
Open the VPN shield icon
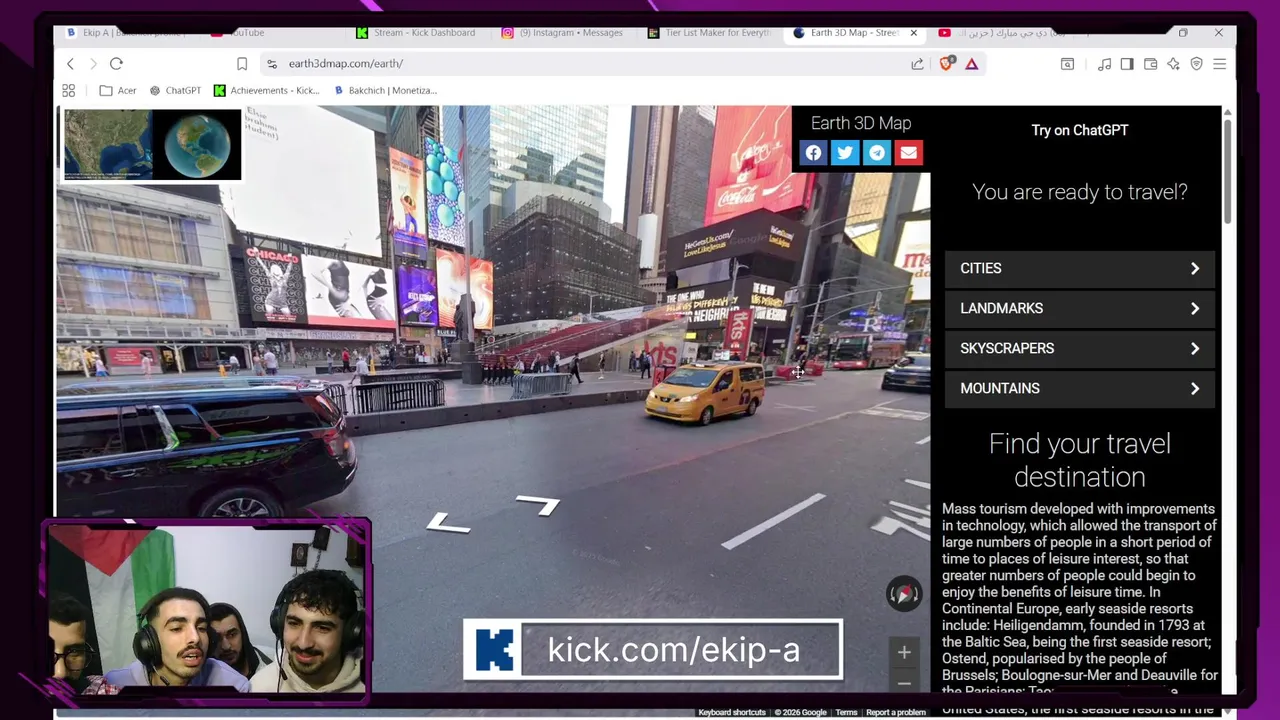click(1196, 64)
